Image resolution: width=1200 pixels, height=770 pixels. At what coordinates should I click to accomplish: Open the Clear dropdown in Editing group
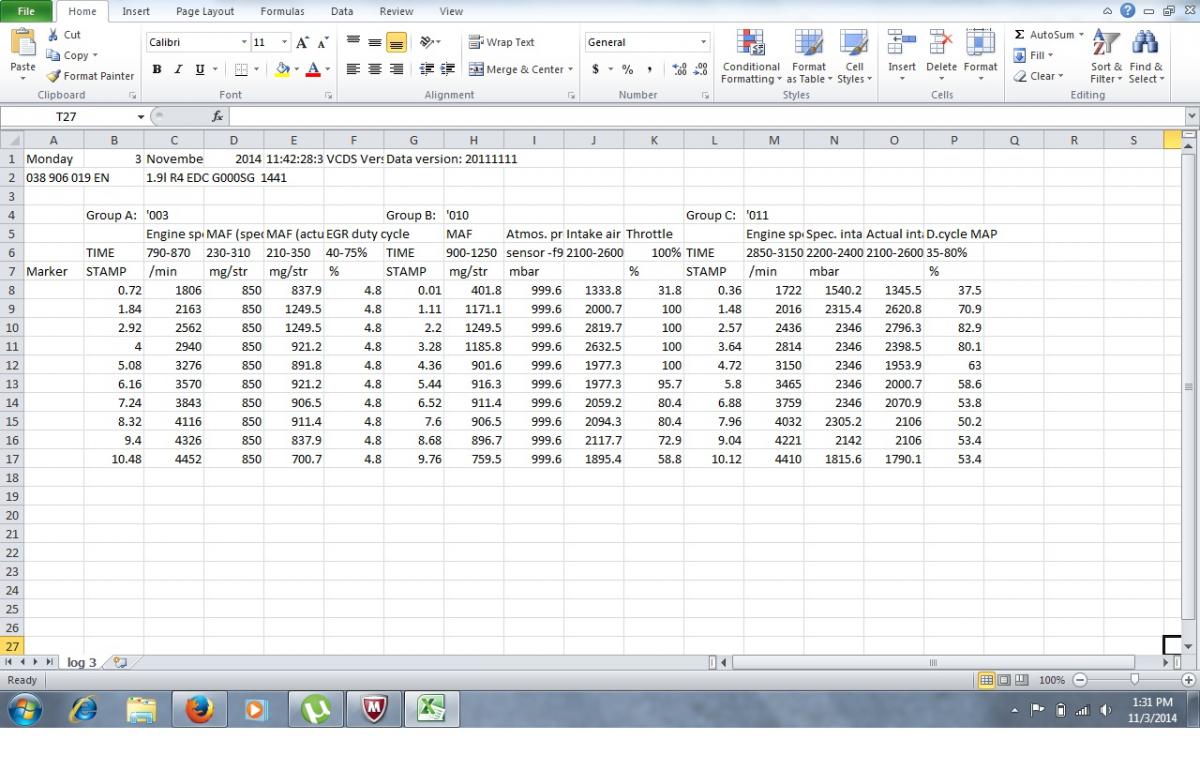click(1038, 76)
